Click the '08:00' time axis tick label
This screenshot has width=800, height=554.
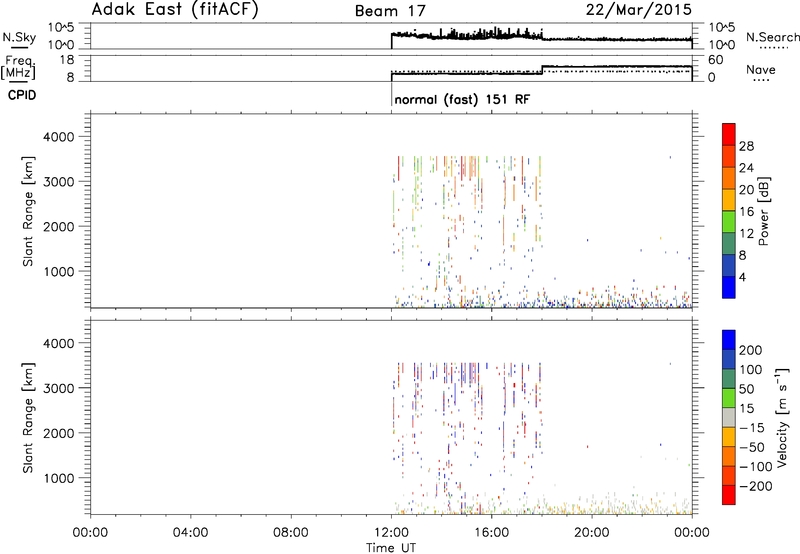point(291,533)
